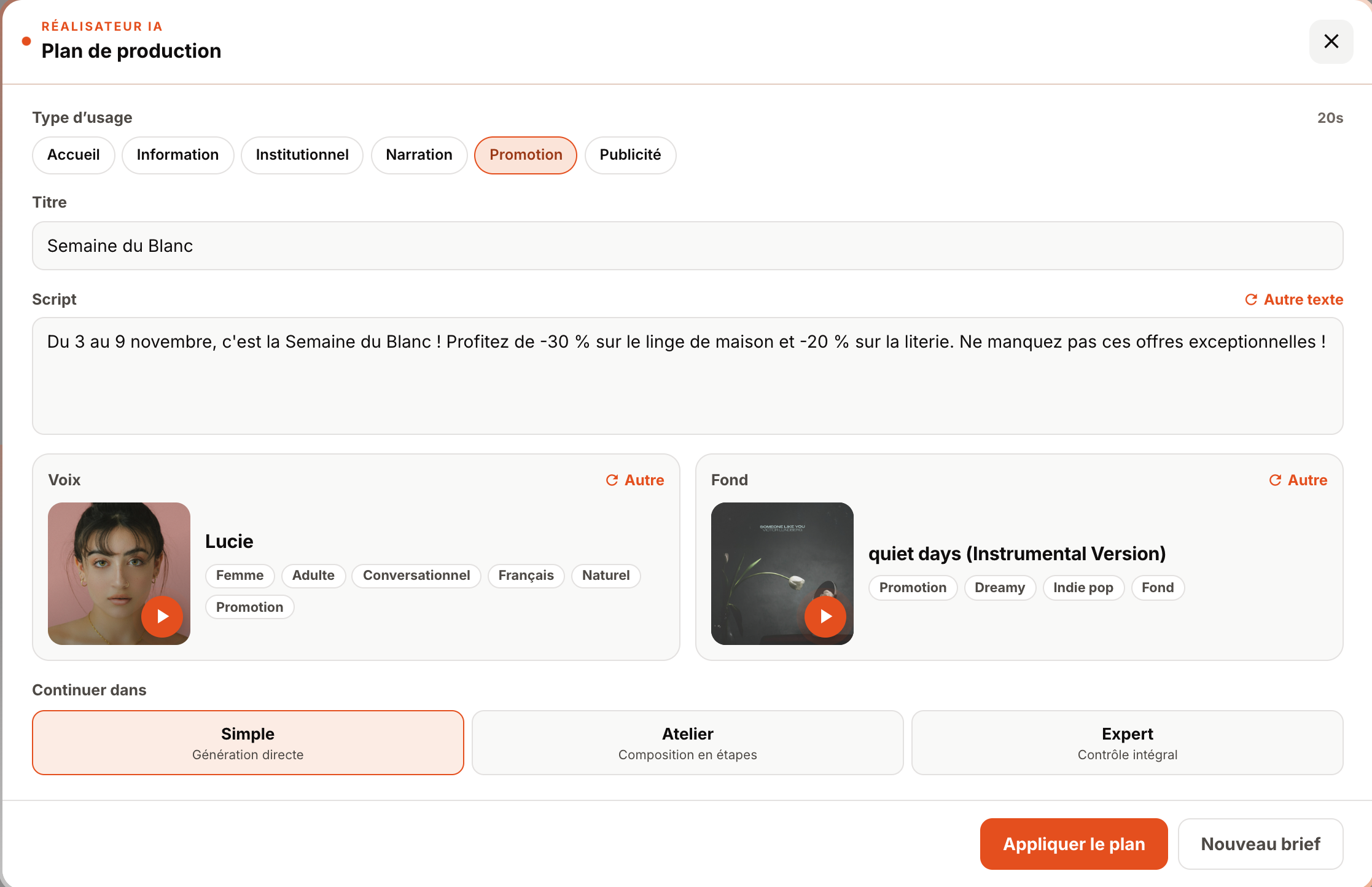Click the RÉALISATEUR IA label
Viewport: 1372px width, 887px height.
point(102,26)
